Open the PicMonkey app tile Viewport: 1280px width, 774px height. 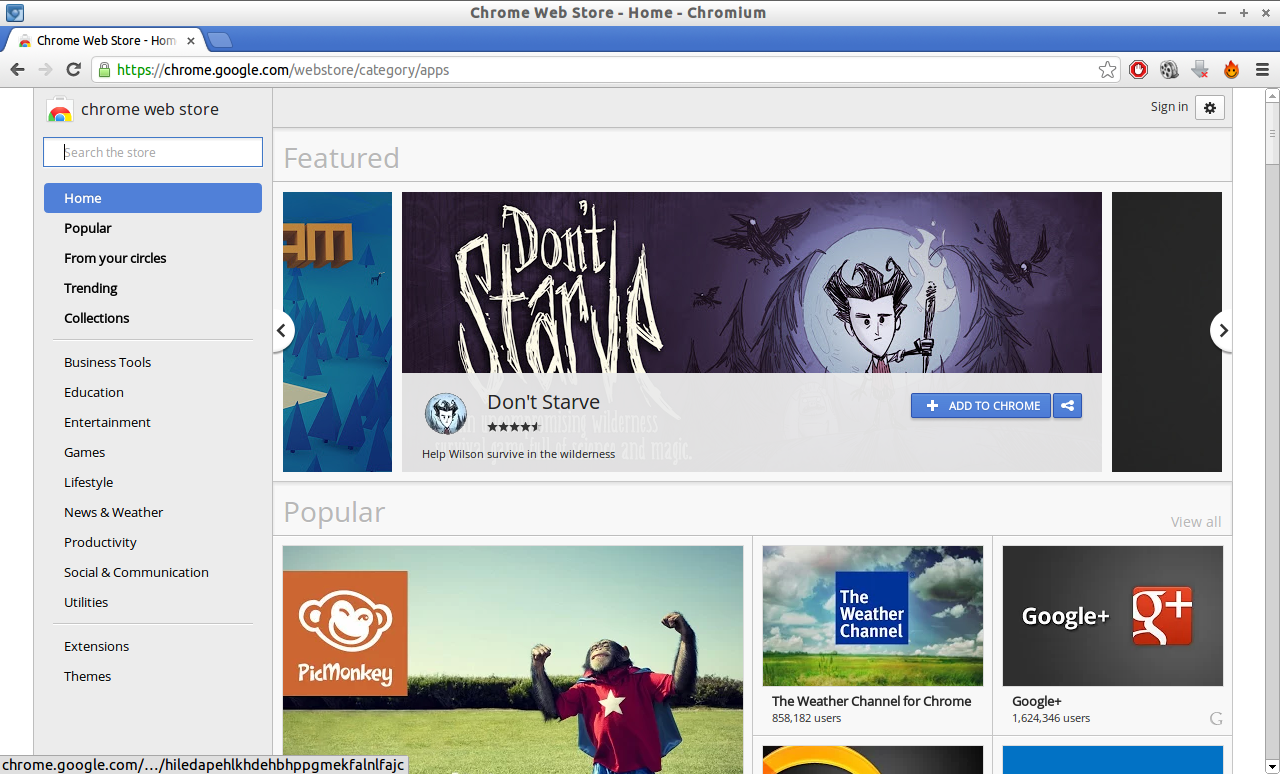coord(513,659)
